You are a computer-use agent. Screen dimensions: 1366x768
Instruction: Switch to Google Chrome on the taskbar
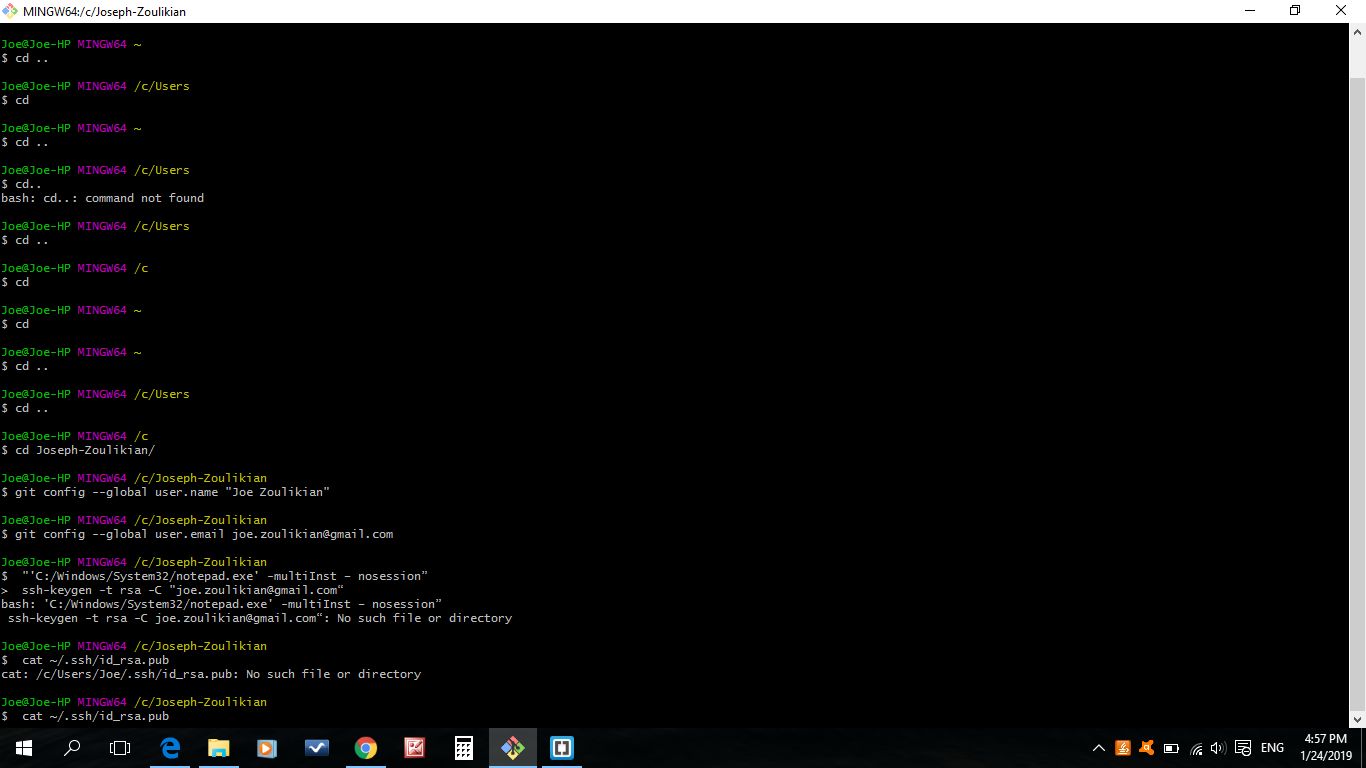tap(365, 748)
